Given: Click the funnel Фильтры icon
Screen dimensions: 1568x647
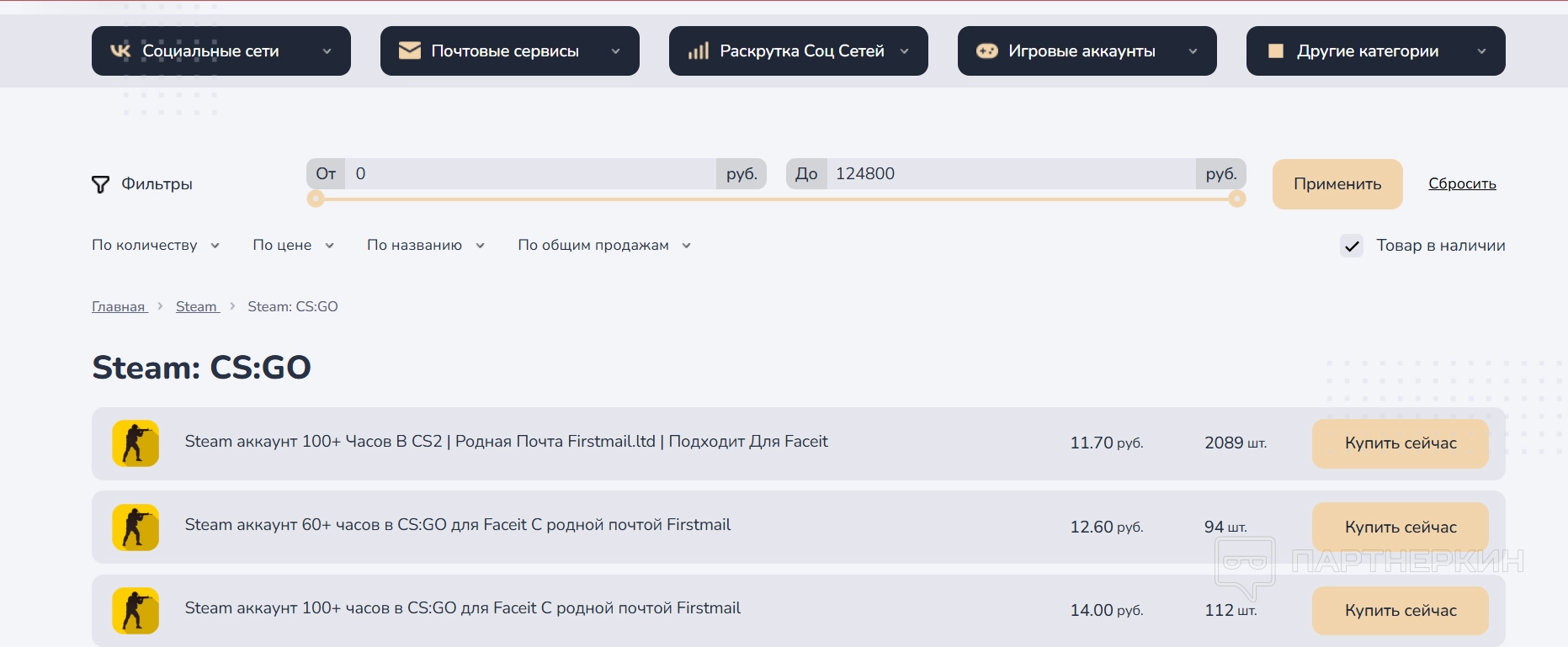Looking at the screenshot, I should tap(100, 184).
